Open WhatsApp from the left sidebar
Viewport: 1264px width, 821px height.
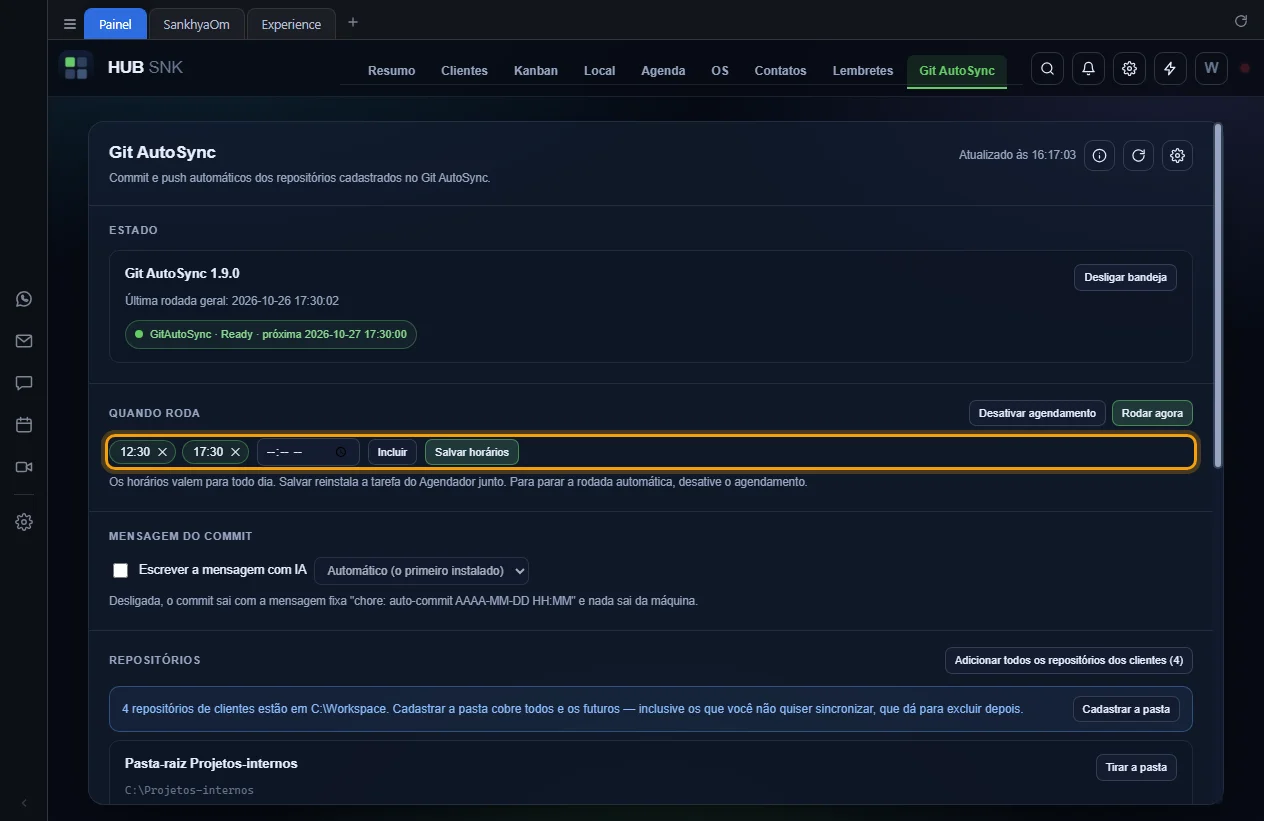coord(24,299)
